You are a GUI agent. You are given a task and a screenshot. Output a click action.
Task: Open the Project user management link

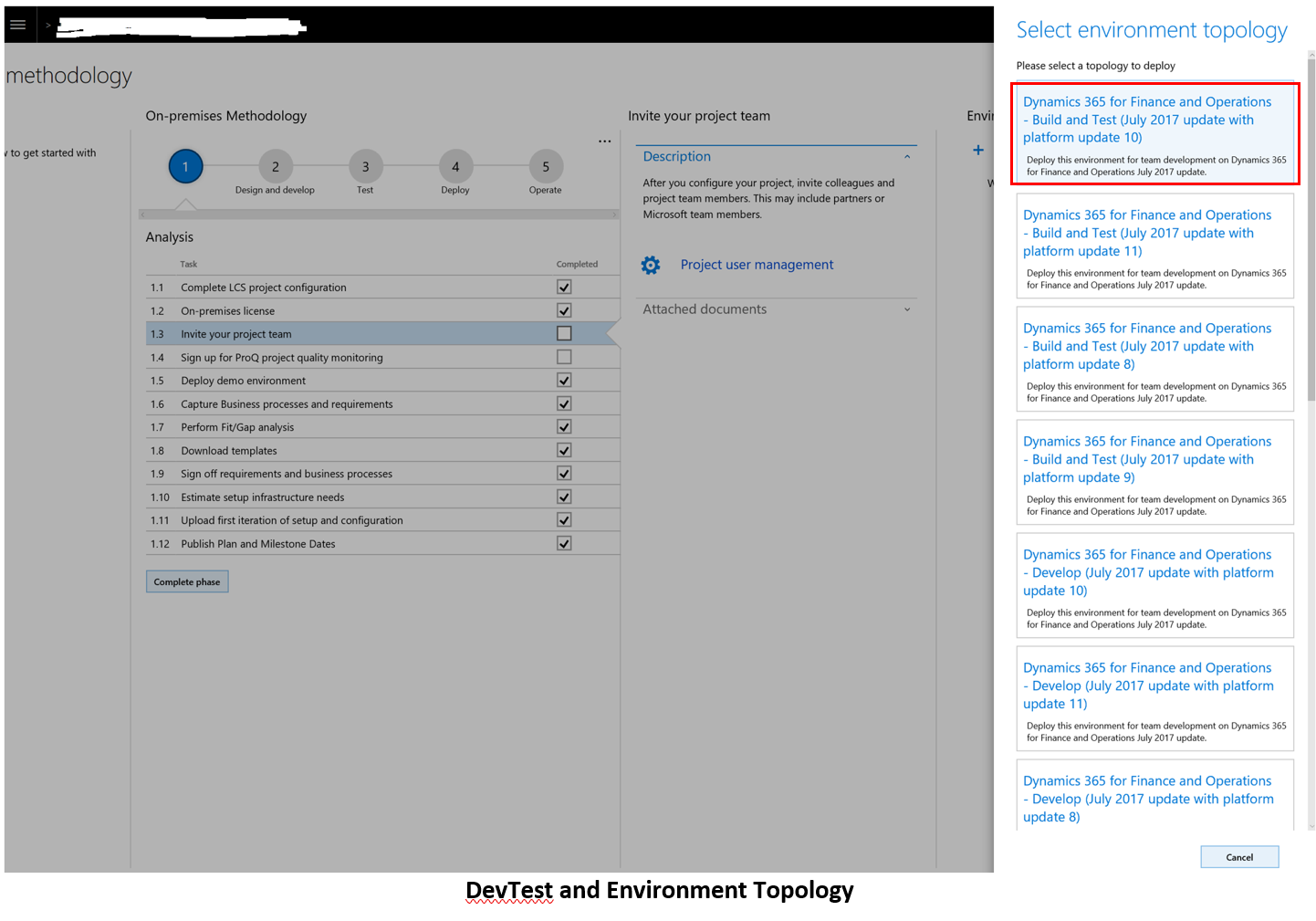tap(757, 265)
